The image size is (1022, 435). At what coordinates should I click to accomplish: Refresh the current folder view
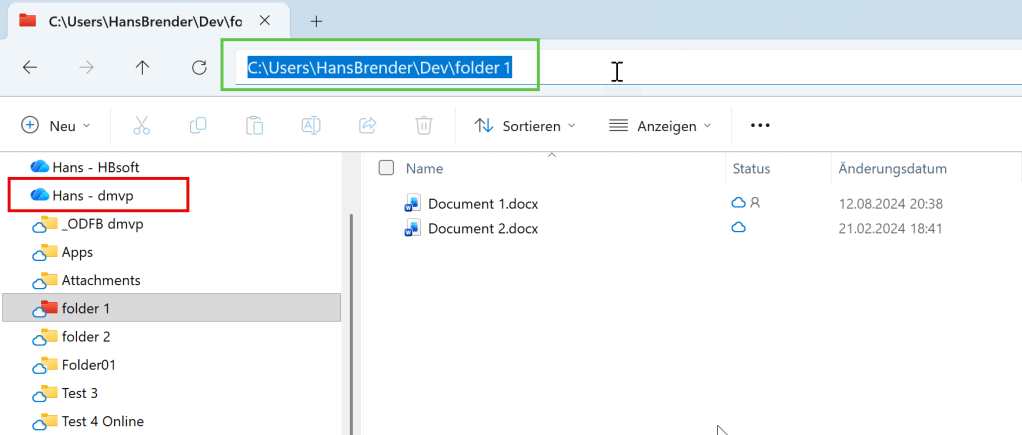(x=199, y=68)
